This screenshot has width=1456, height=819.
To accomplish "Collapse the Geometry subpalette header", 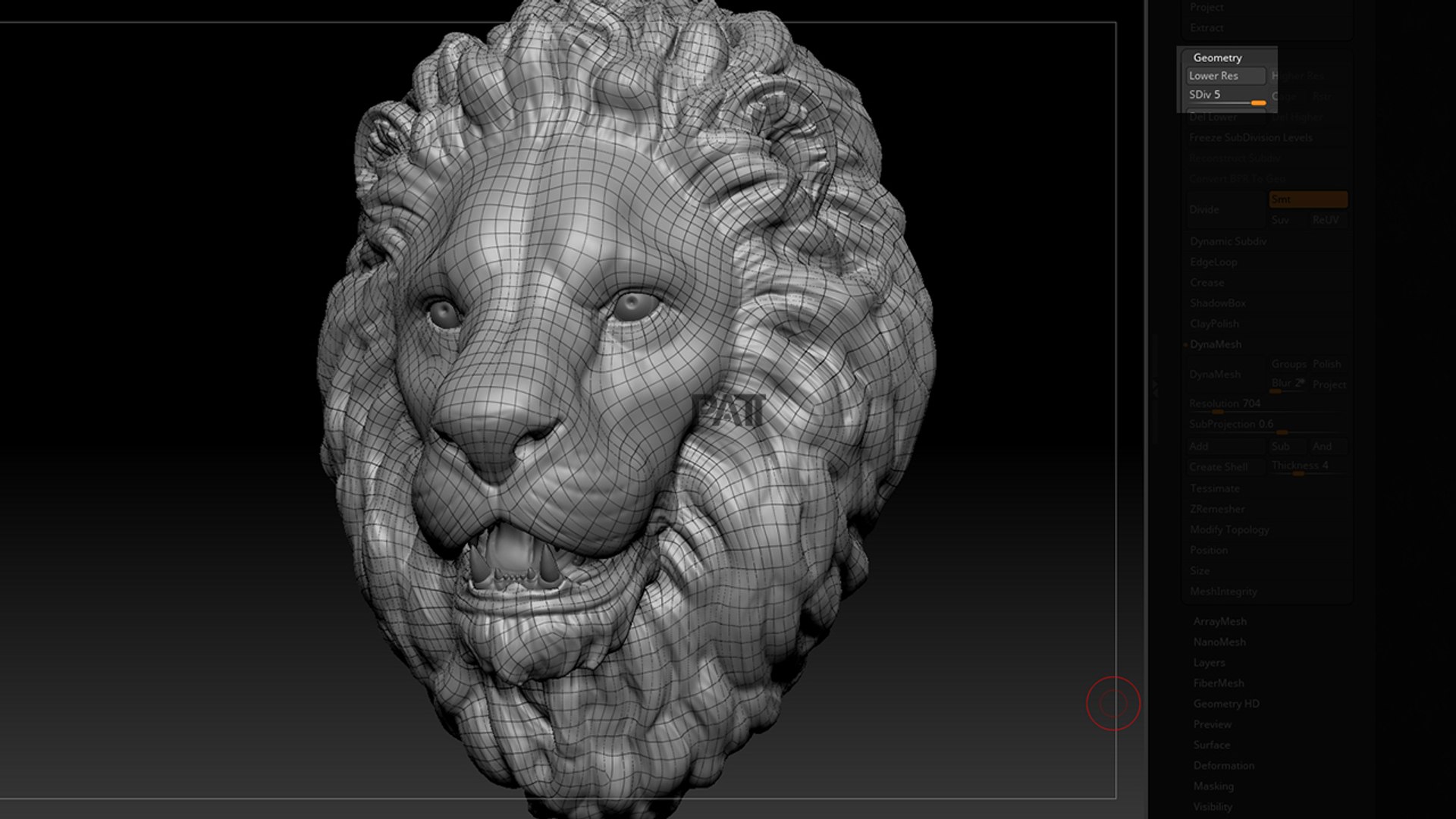I will pyautogui.click(x=1217, y=58).
